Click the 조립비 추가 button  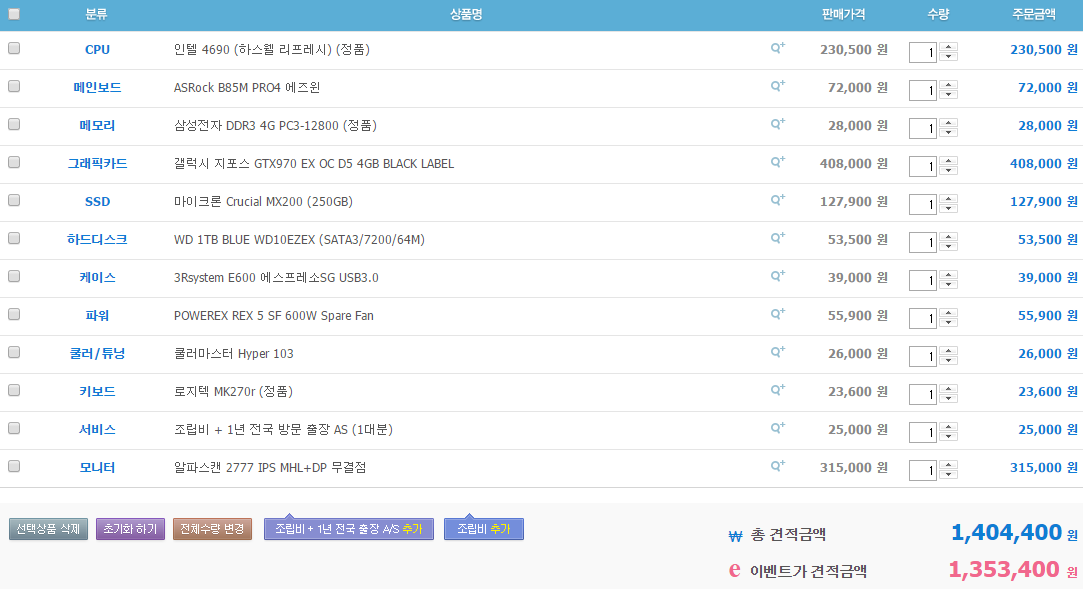(483, 529)
